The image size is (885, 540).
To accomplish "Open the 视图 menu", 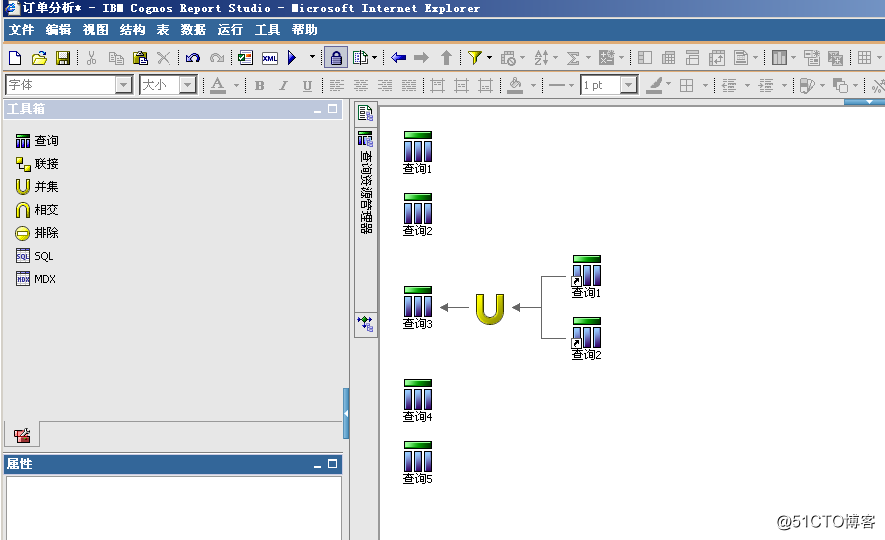I will tap(95, 30).
